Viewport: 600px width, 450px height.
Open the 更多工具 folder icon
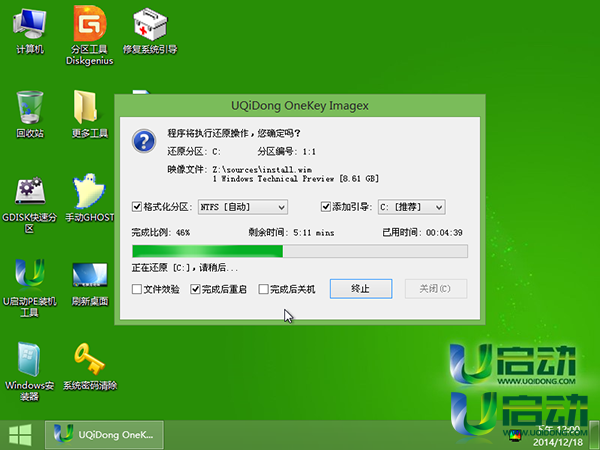pos(90,114)
